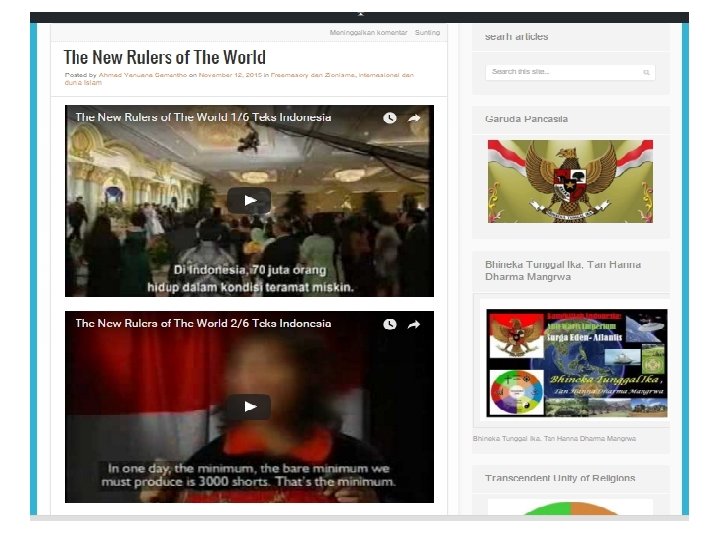
Task: Play the second video, part 2/6
Action: pos(249,406)
